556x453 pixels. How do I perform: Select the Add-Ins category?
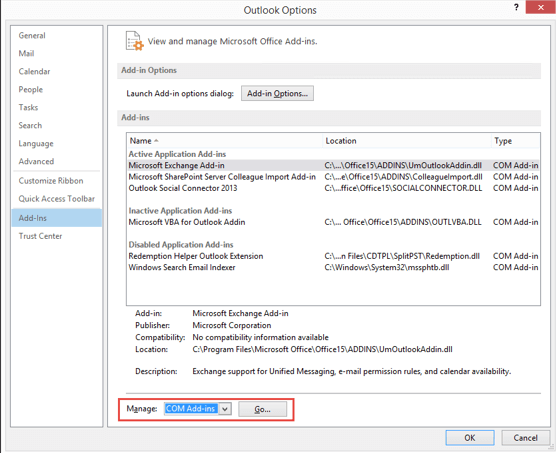click(57, 218)
